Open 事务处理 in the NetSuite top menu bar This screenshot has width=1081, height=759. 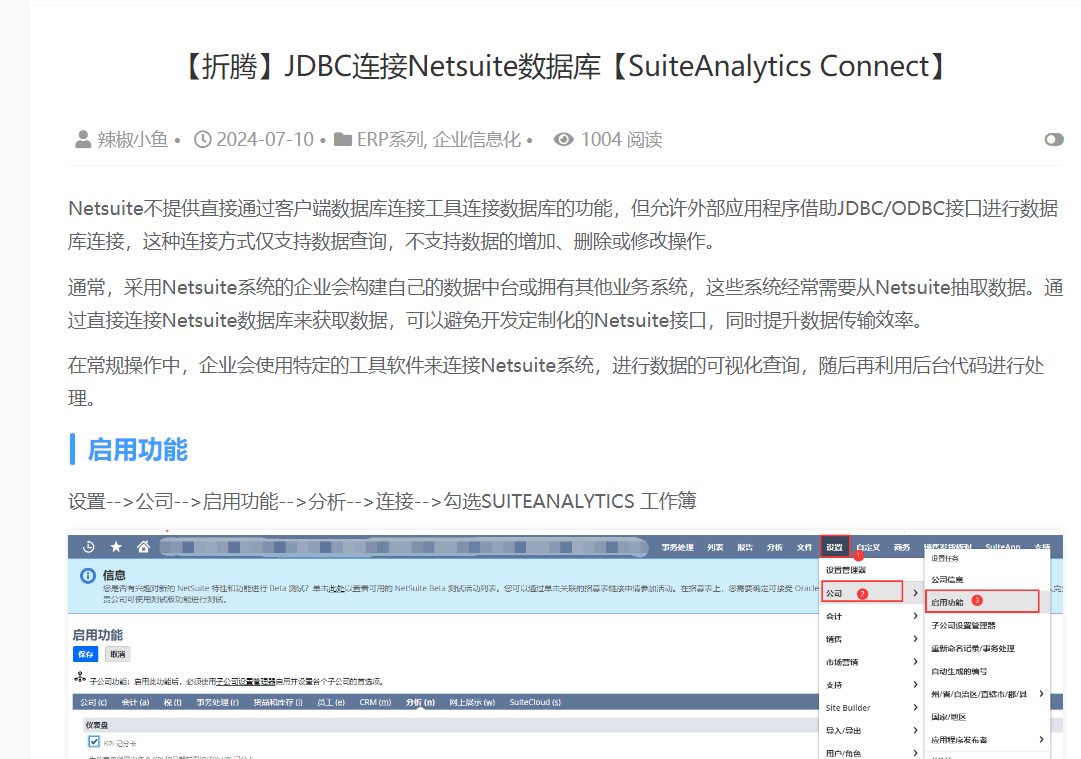tap(678, 547)
